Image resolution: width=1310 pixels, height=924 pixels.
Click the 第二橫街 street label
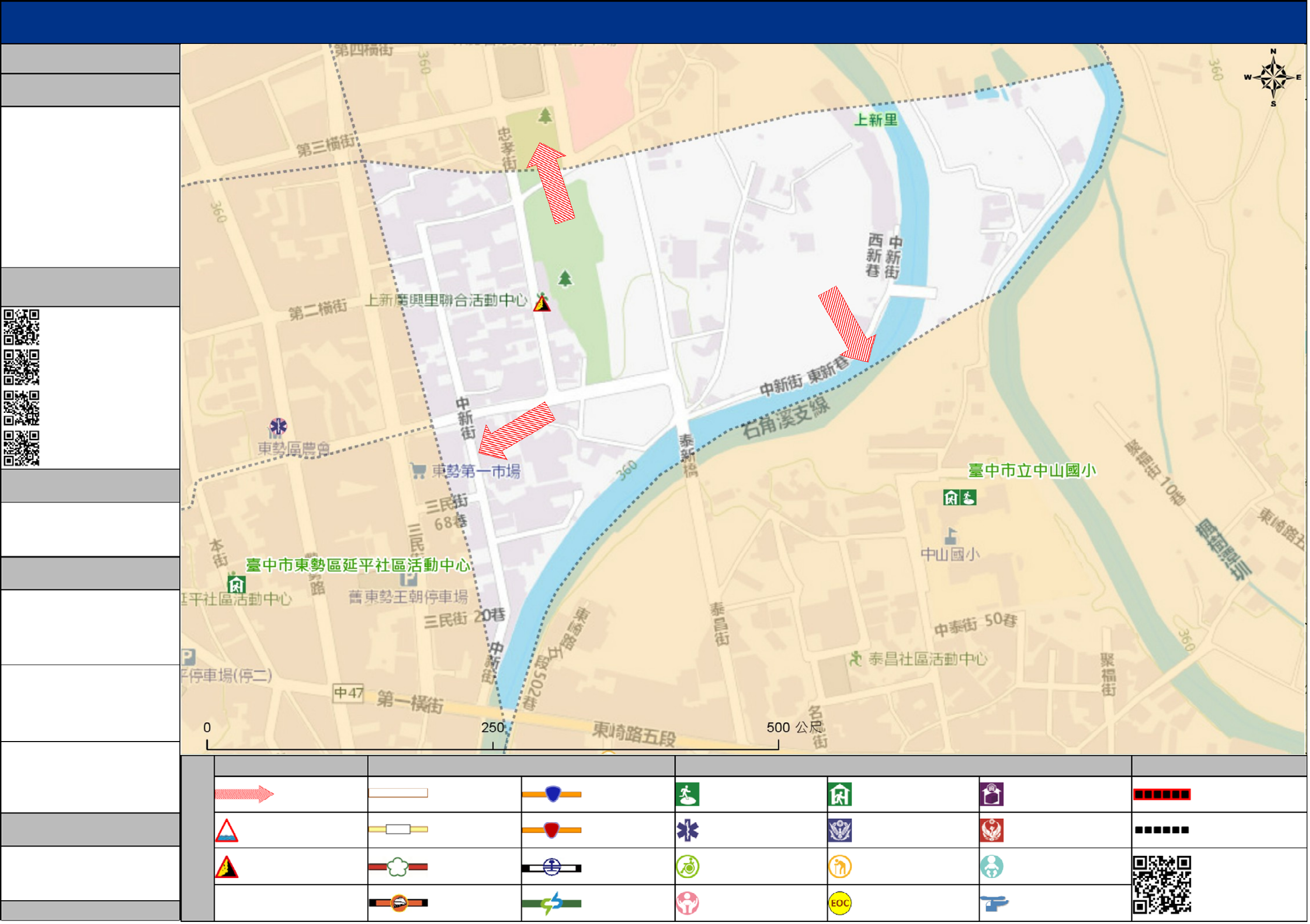coord(318,310)
